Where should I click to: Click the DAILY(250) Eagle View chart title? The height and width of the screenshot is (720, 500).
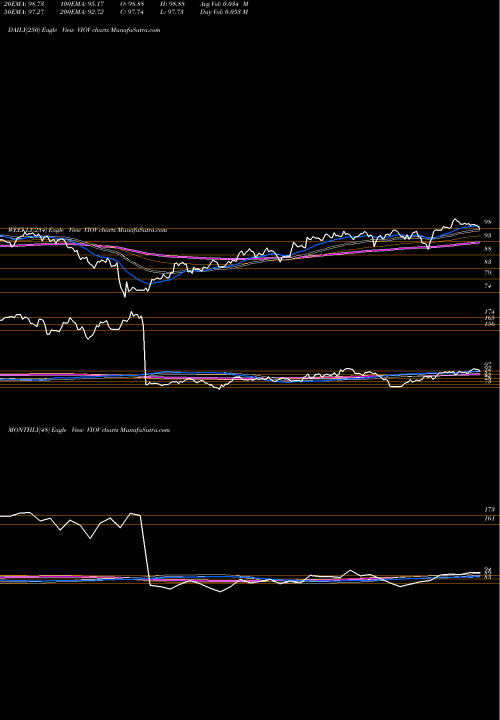84,30
